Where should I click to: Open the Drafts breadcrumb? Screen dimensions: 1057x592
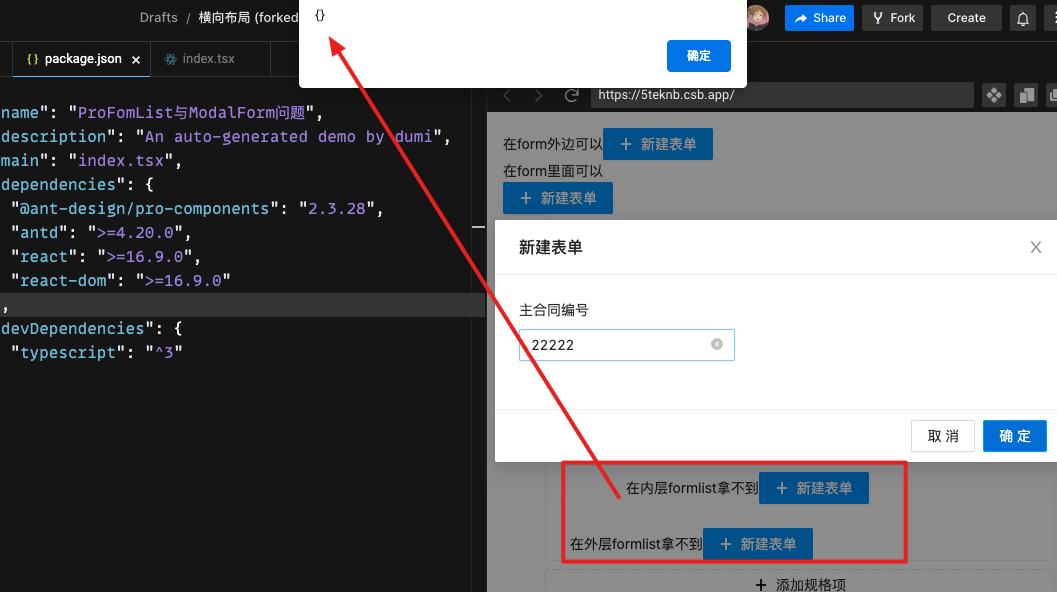(158, 17)
